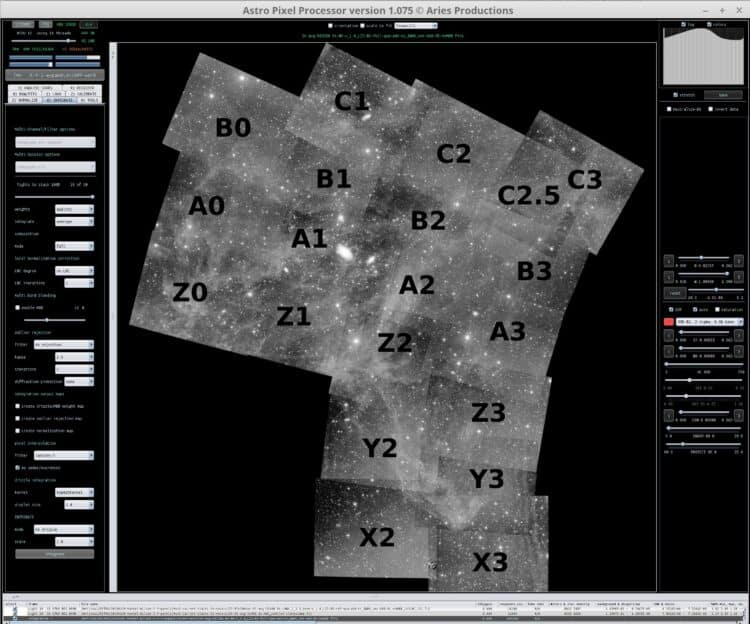Screen dimensions: 750x624
Task: Click left arrow of the topmost right-panel slider
Action: [669, 261]
